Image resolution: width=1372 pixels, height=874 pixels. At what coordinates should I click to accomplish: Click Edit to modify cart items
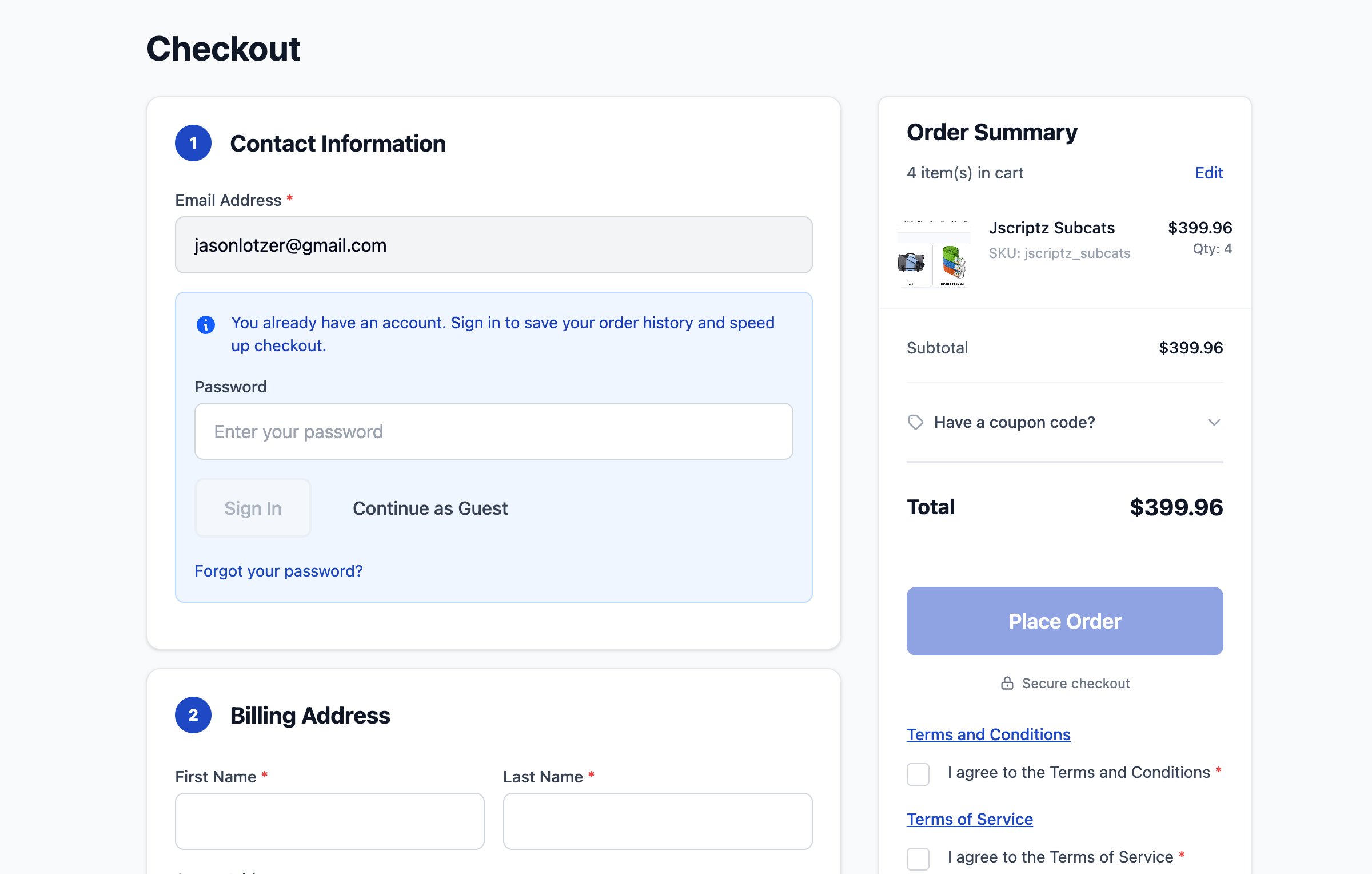coord(1209,173)
